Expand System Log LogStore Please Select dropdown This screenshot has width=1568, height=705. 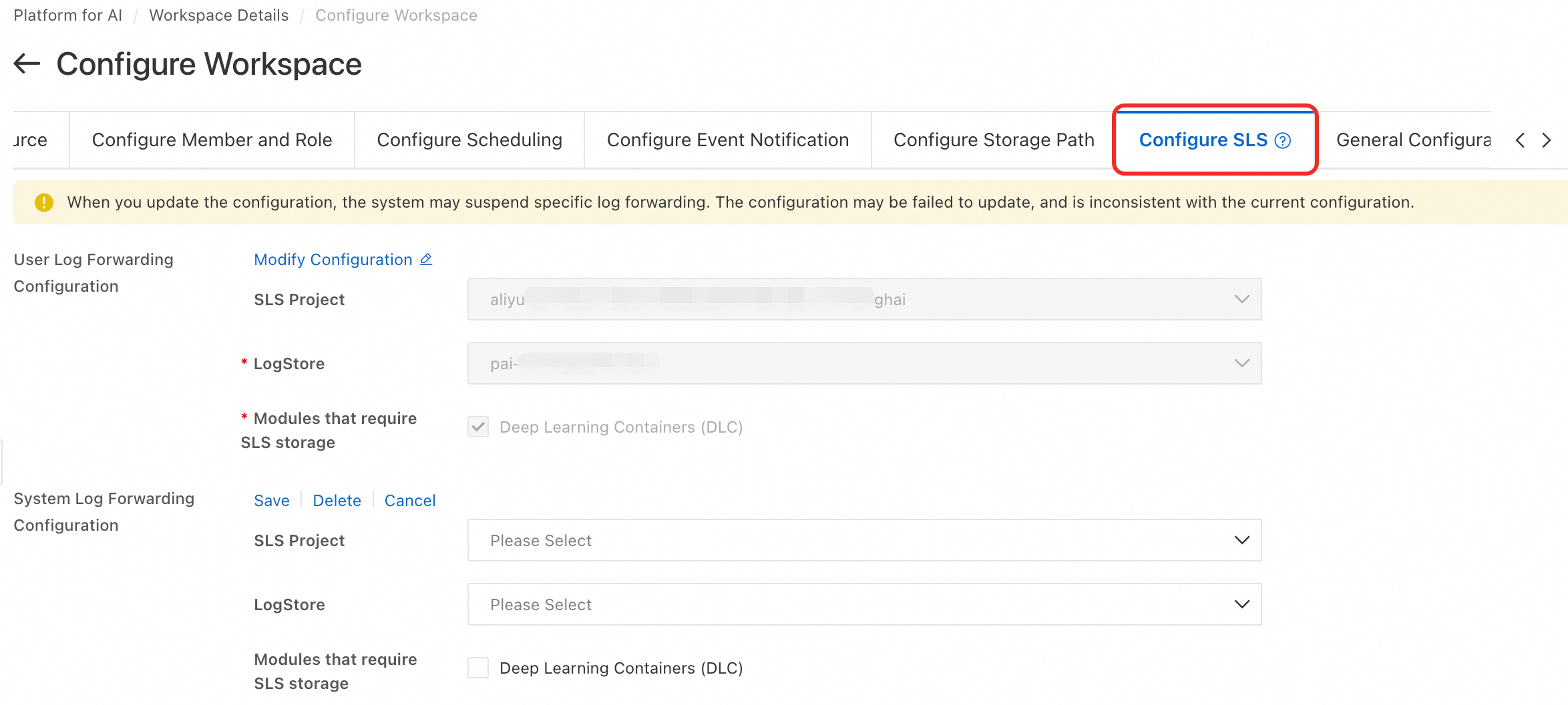(864, 604)
